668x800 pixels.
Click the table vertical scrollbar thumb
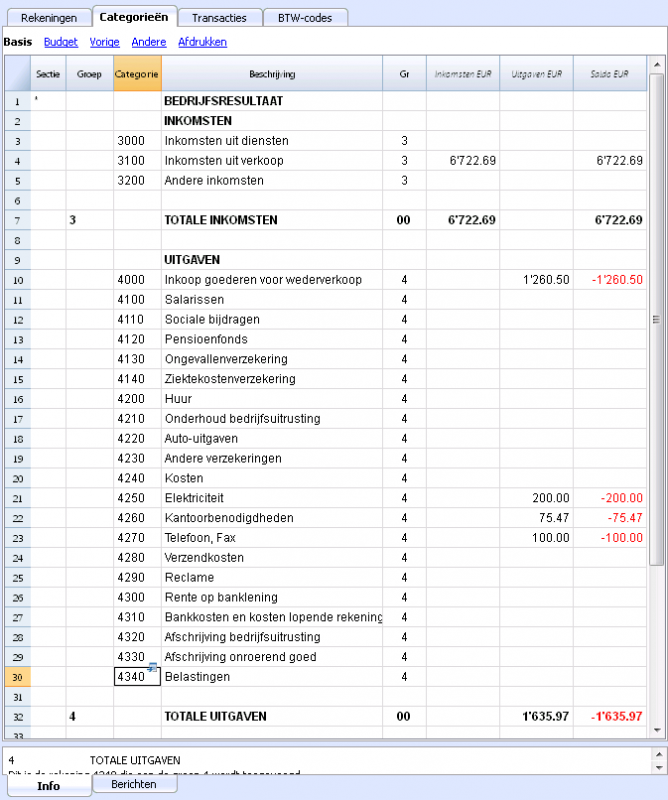coord(657,319)
